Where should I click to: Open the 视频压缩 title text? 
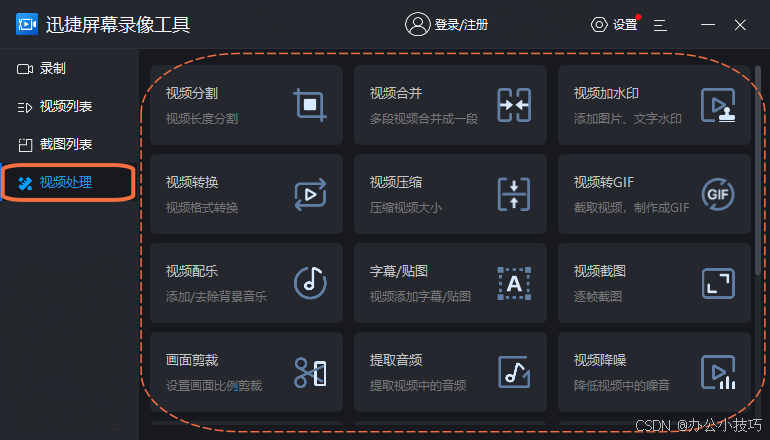[396, 182]
